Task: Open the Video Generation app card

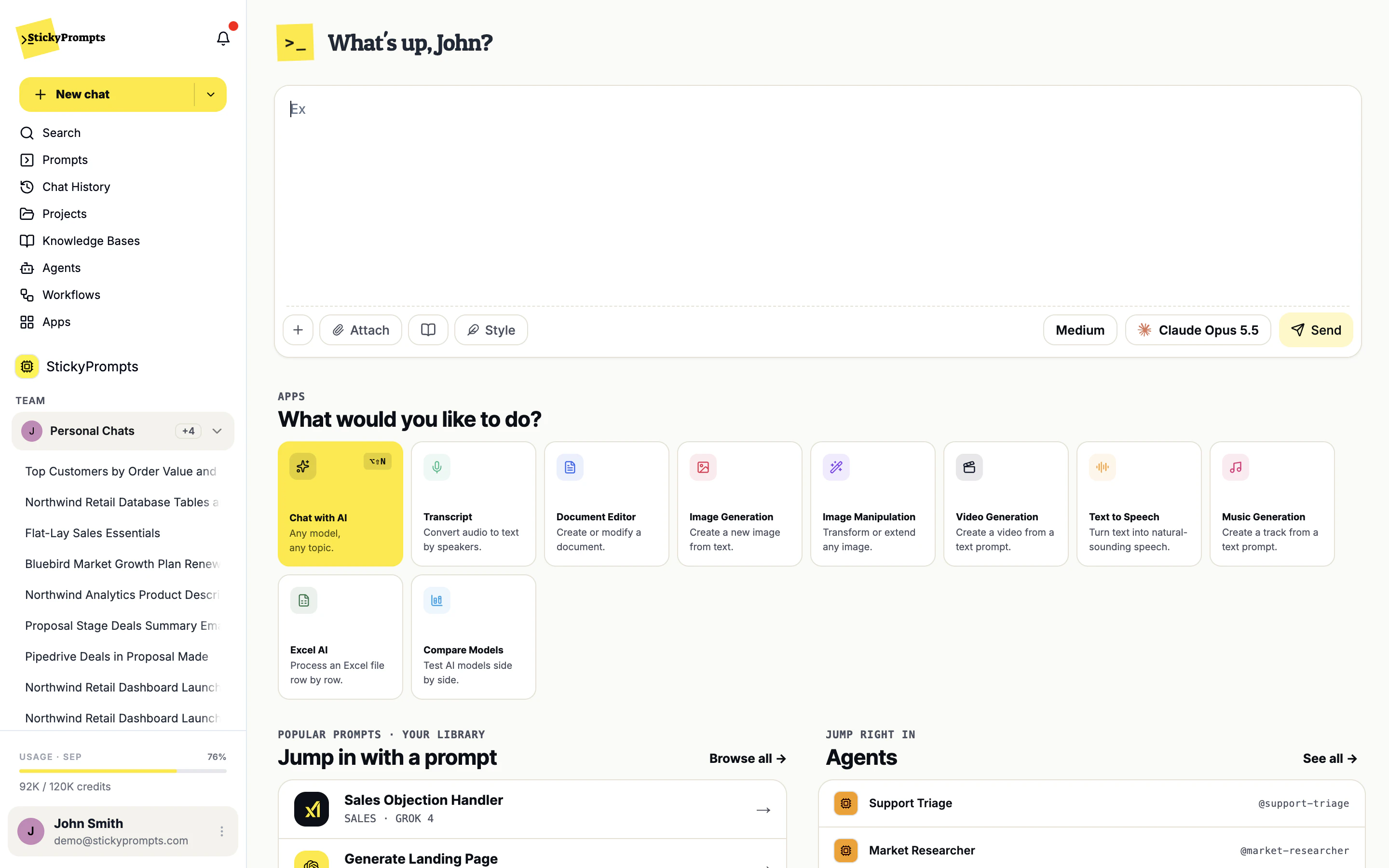Action: 1006,504
